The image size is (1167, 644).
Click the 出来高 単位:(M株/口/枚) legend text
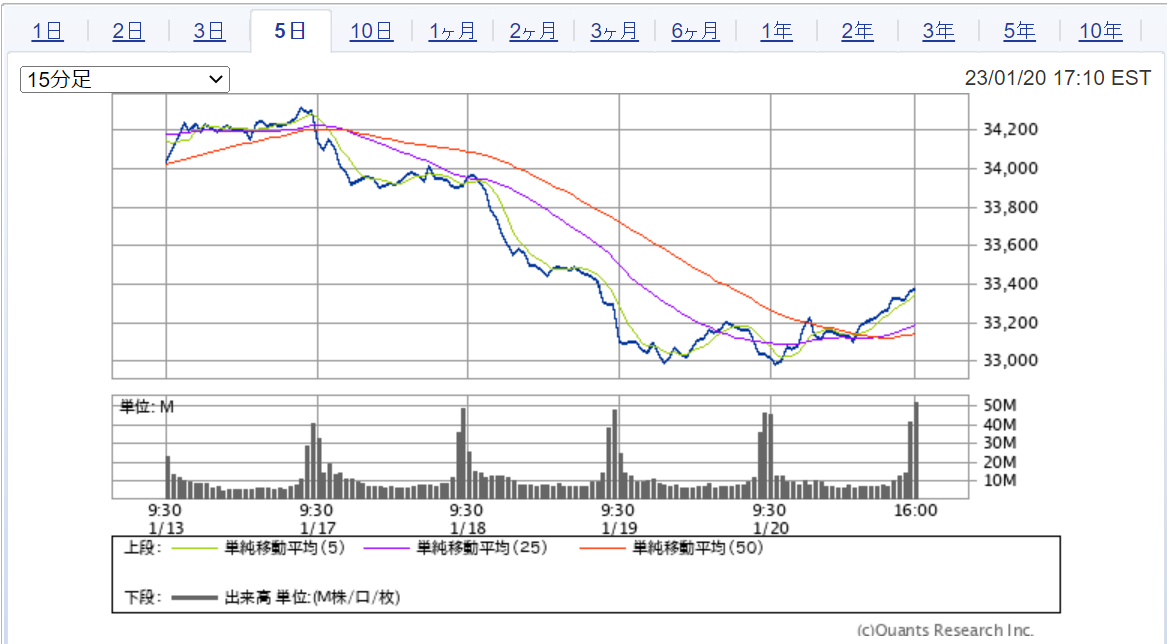click(x=312, y=597)
